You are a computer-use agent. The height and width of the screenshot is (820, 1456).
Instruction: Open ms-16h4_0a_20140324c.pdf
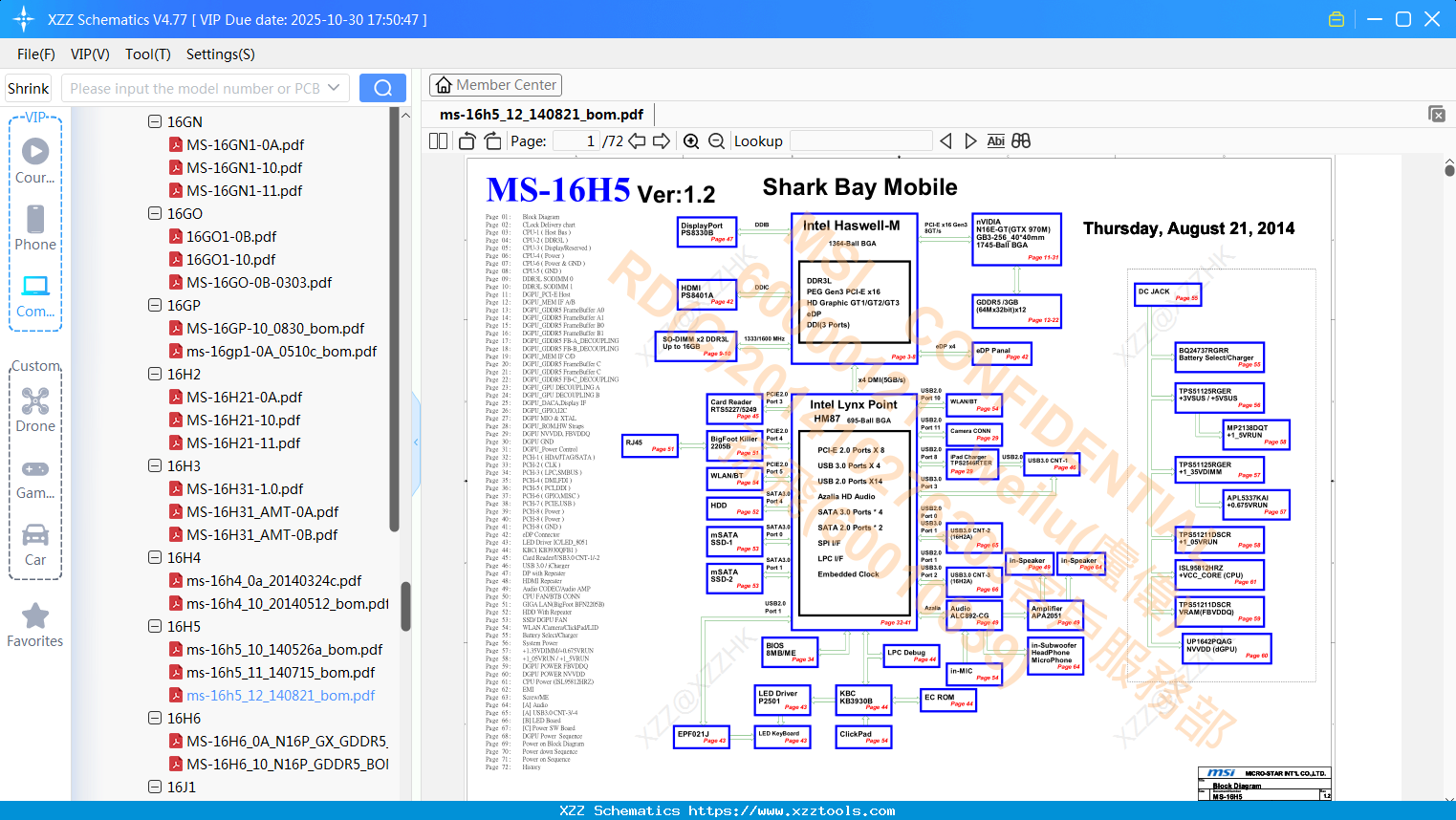click(274, 580)
